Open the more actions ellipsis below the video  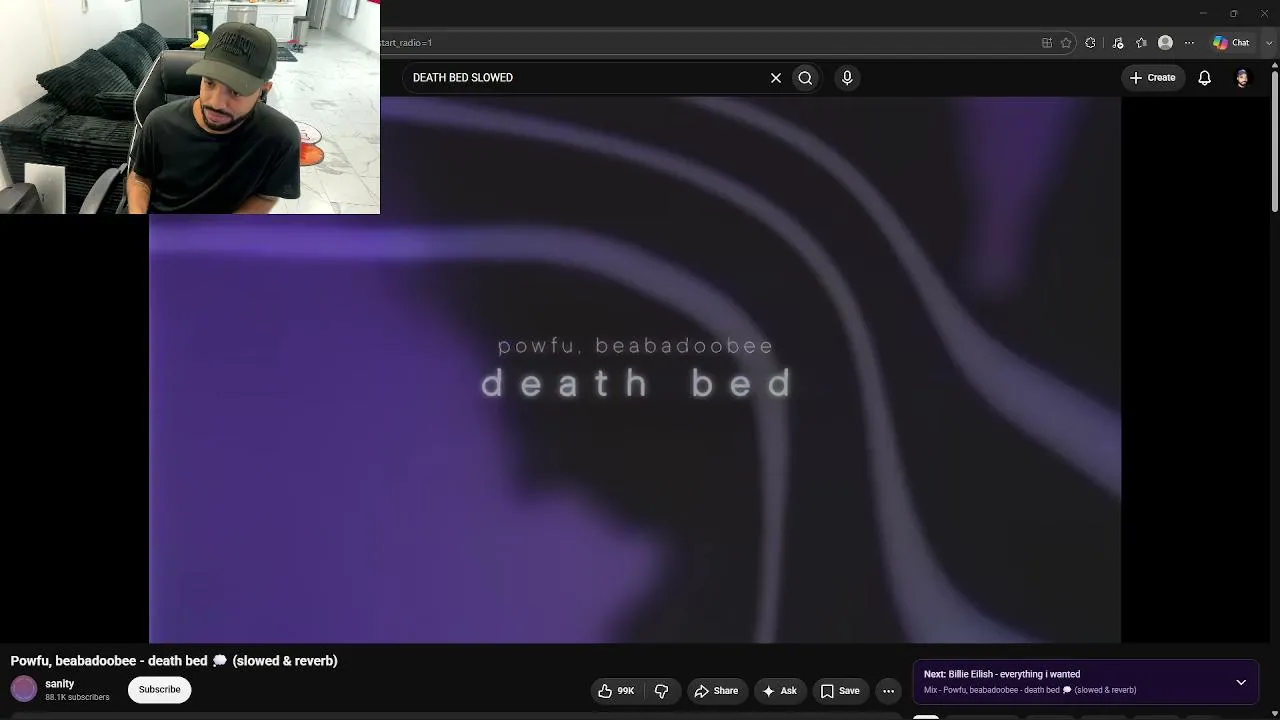(888, 691)
